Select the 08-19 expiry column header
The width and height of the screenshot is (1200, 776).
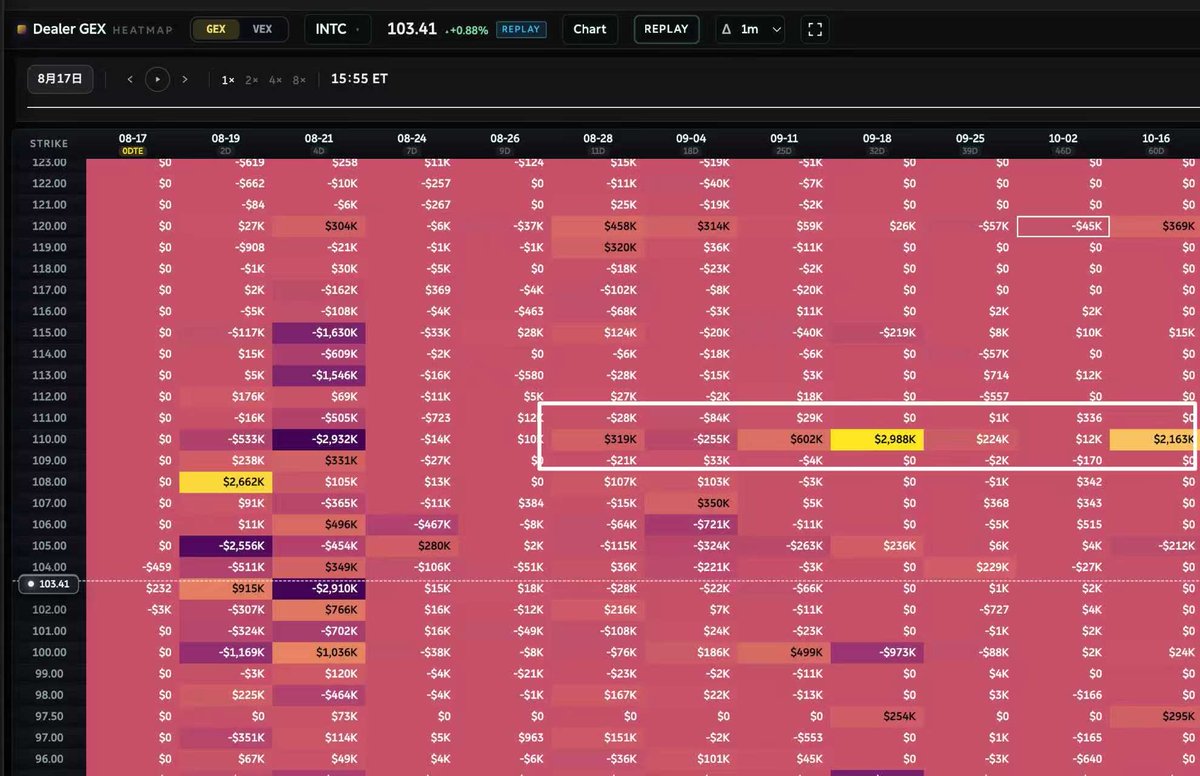click(x=226, y=143)
